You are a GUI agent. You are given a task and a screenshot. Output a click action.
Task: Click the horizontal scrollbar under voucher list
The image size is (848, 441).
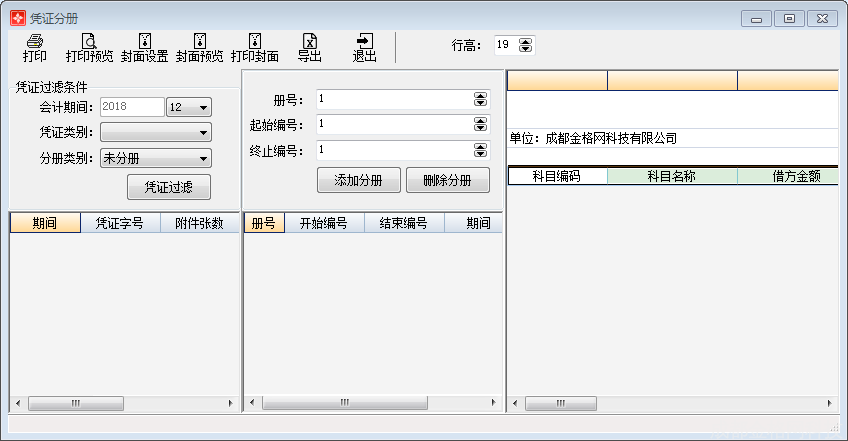click(x=124, y=403)
